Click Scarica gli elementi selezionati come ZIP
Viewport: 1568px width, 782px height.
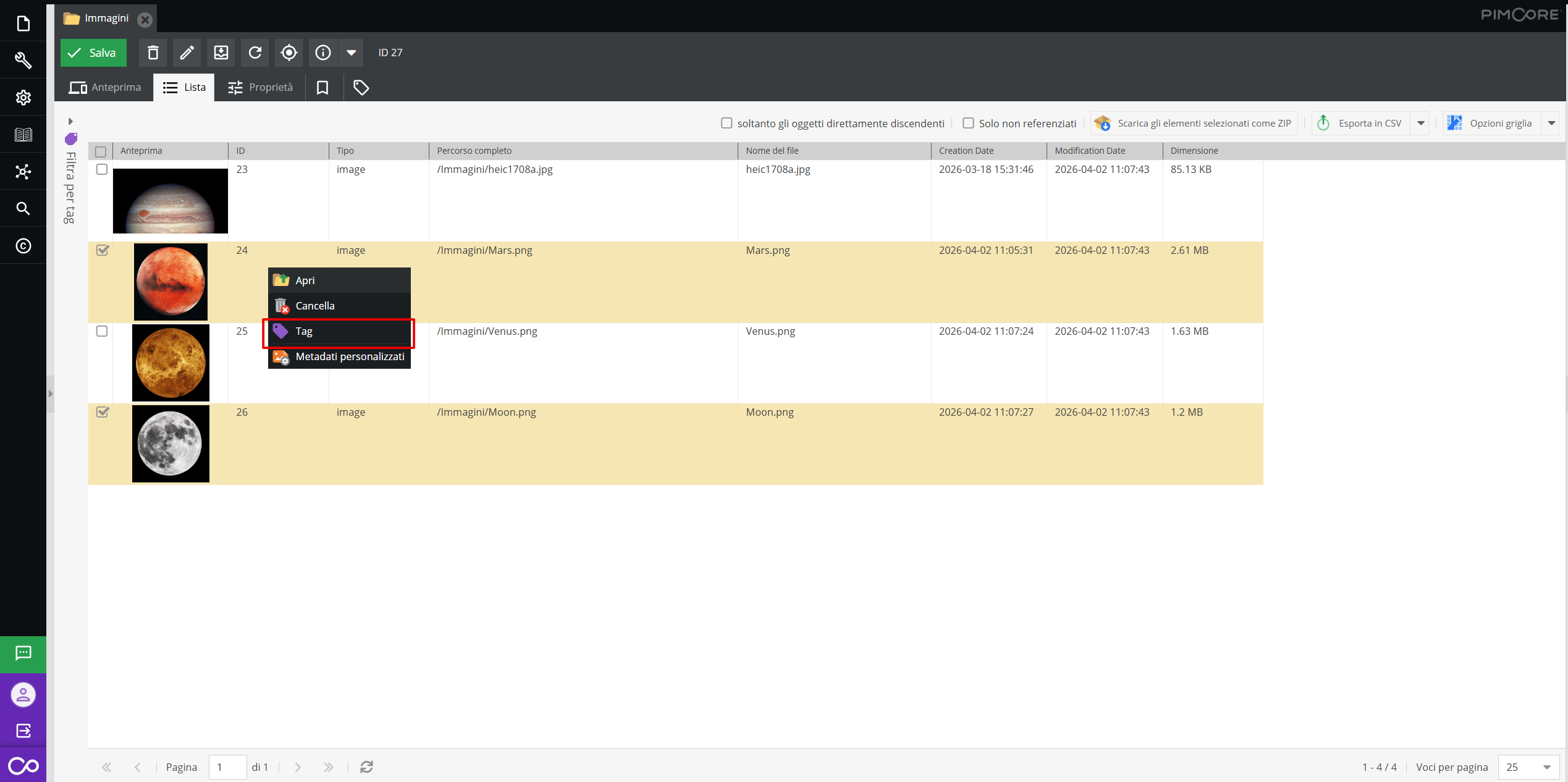click(1193, 123)
